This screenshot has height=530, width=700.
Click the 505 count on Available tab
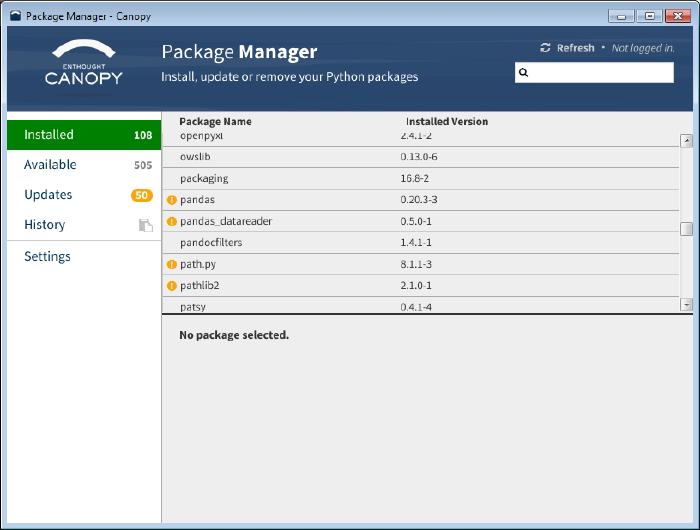click(x=143, y=165)
